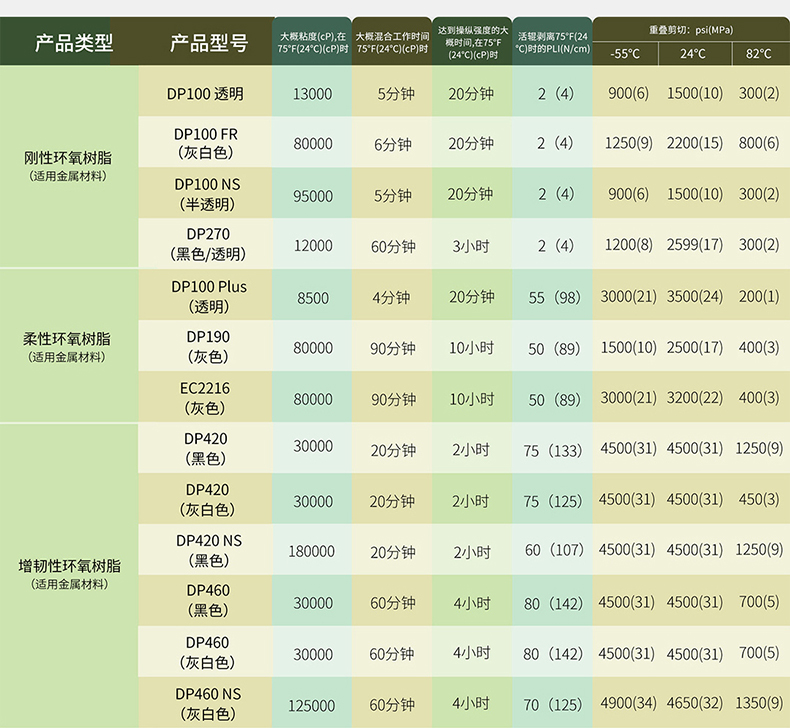This screenshot has height=728, width=790.
Task: Click the -55°C temperature sub-header
Action: (x=625, y=54)
